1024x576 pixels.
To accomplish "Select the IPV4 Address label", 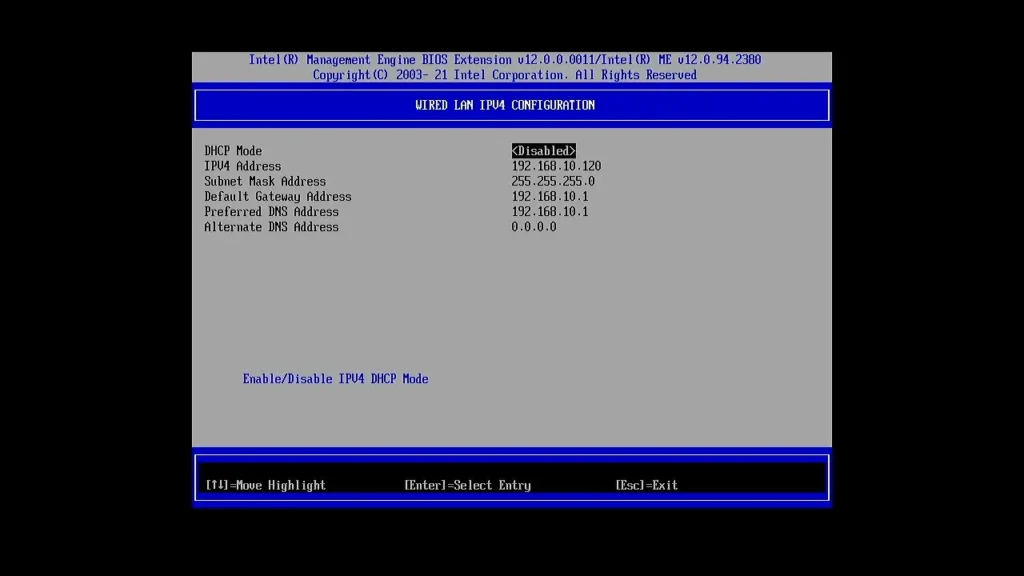I will (242, 166).
